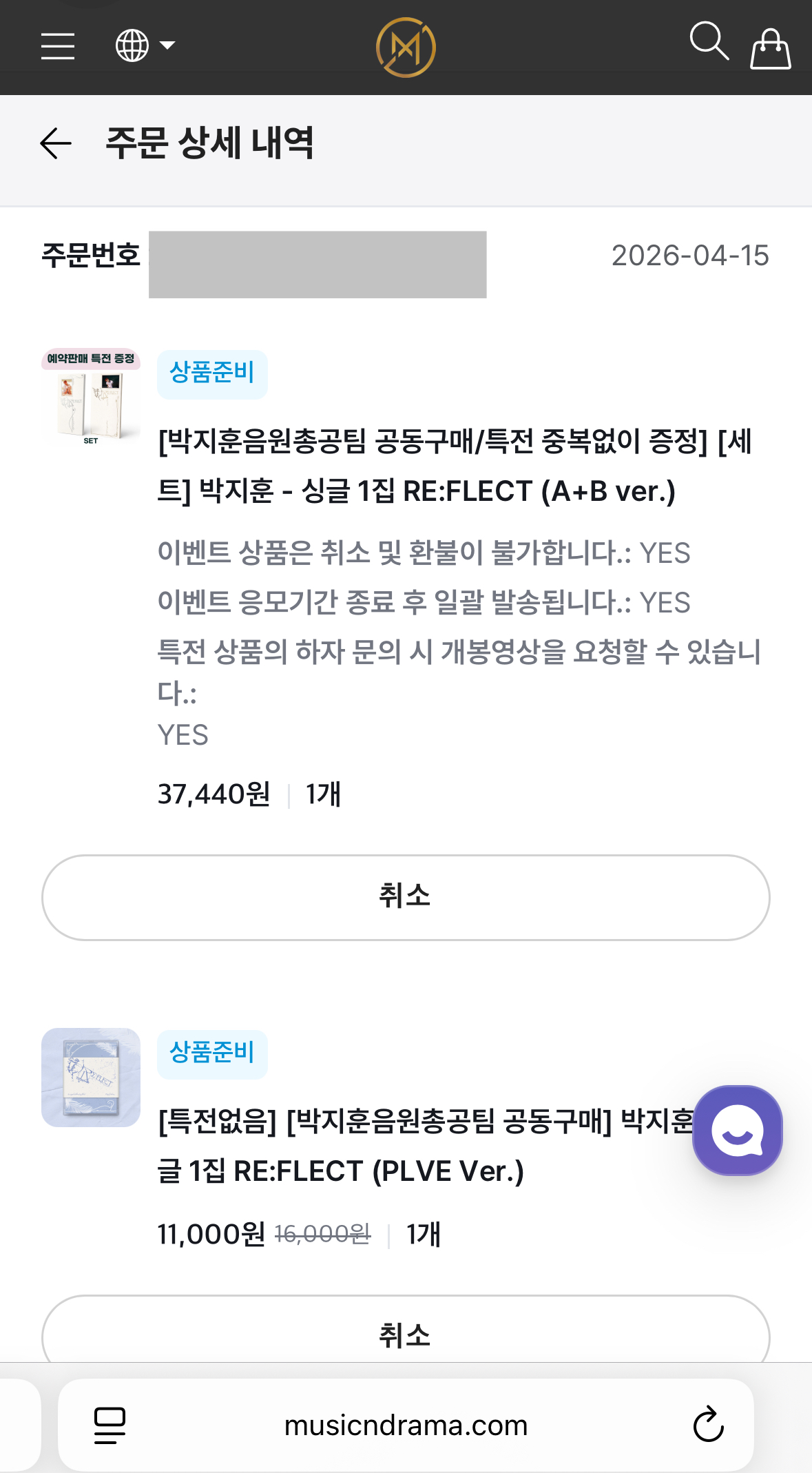Screen dimensions: 812x1473
Task: Open the A+B ver. set album thumbnail
Action: coord(91,398)
